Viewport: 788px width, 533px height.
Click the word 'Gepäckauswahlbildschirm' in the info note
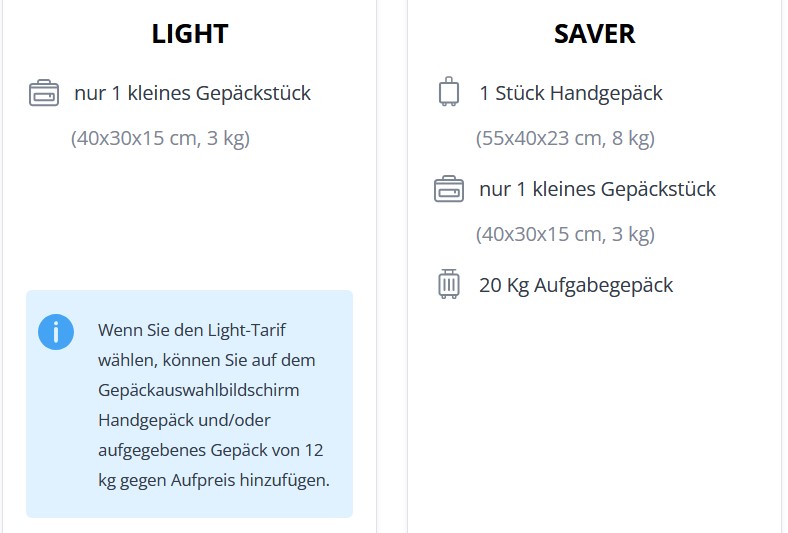tap(198, 390)
